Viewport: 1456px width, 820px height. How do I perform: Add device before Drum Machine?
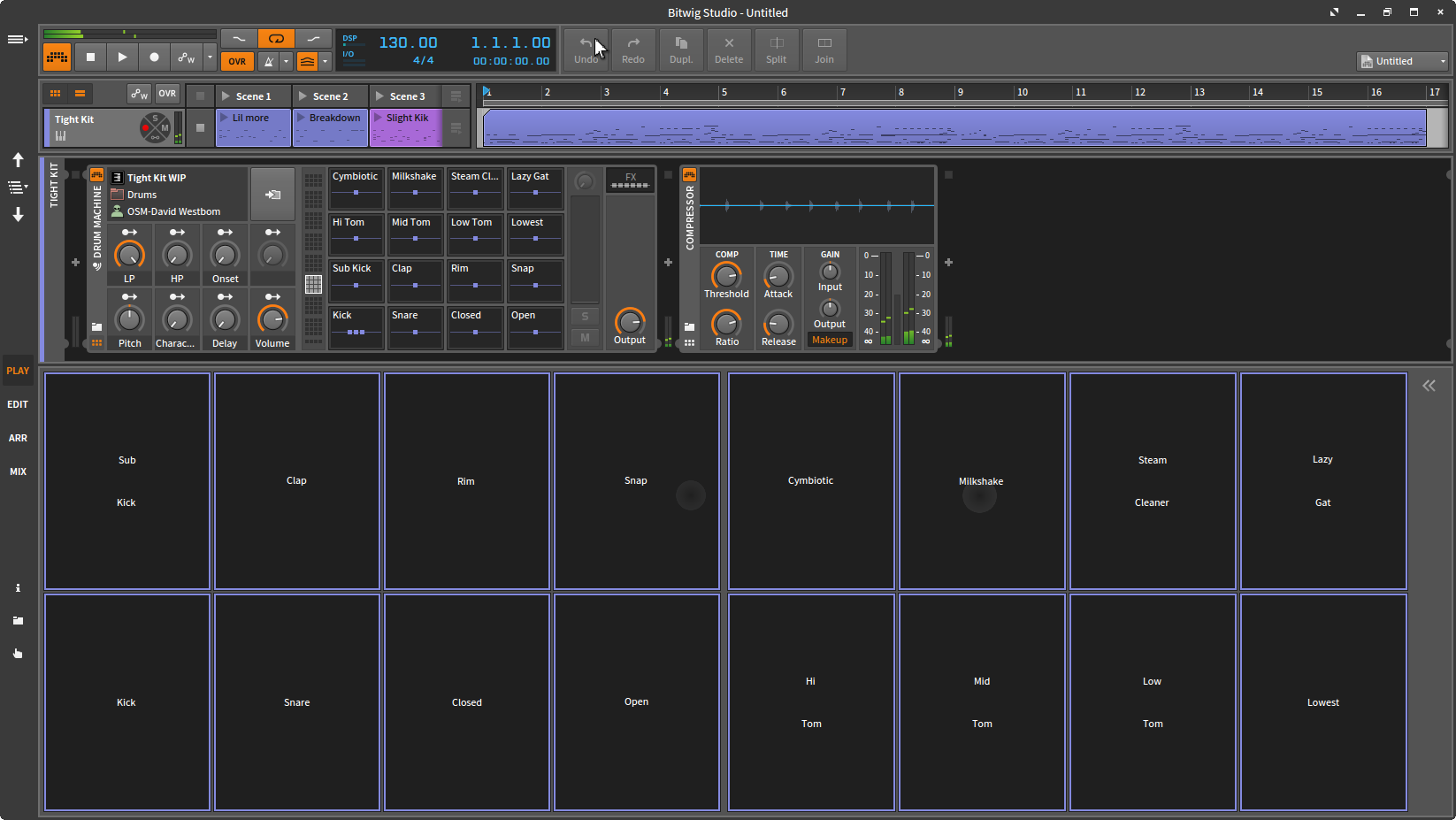click(75, 262)
